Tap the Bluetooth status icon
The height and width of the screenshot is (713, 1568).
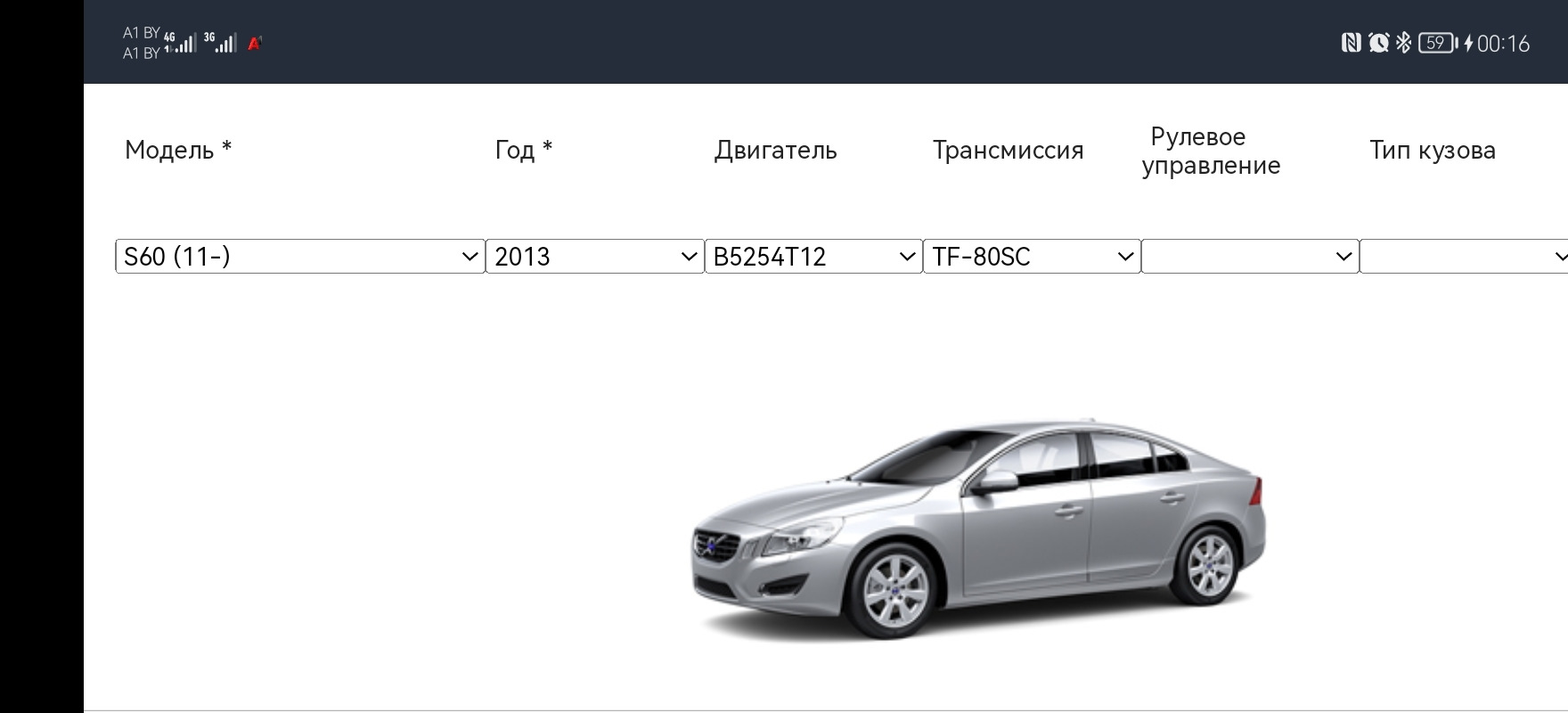point(1403,43)
